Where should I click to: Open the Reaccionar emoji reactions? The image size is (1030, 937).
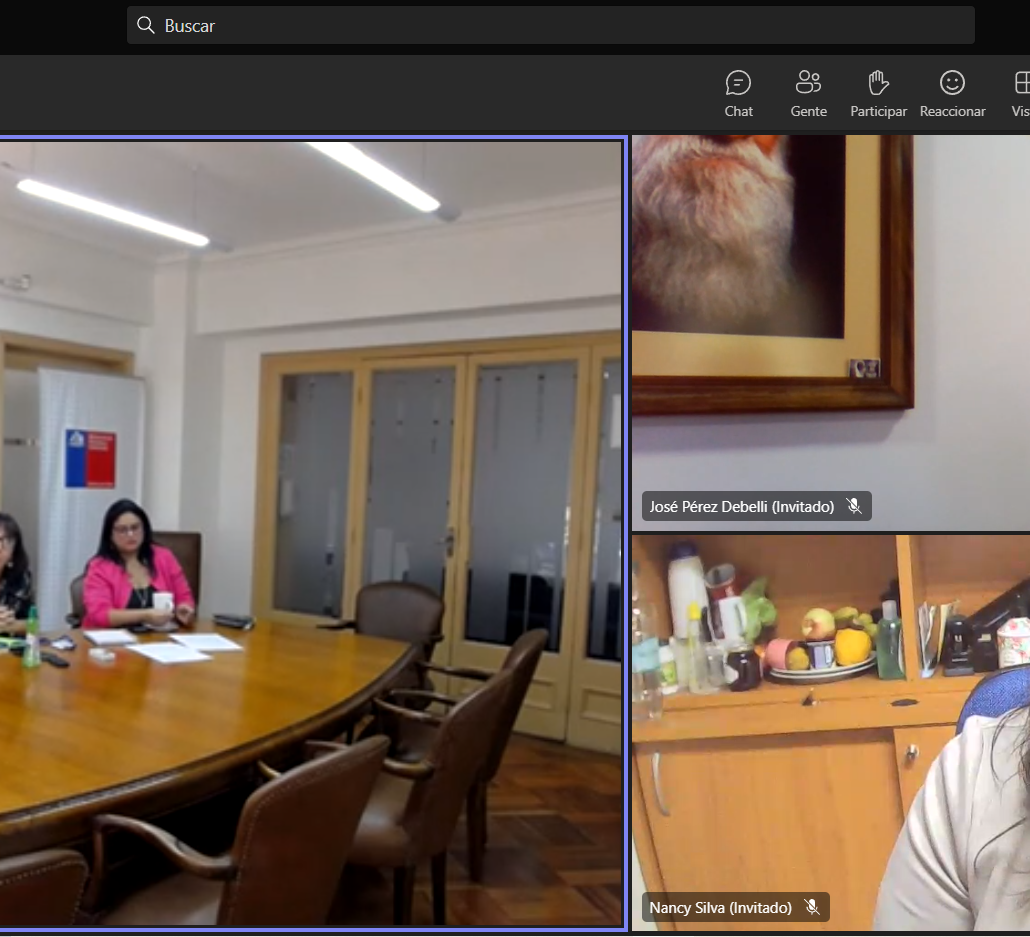[952, 83]
